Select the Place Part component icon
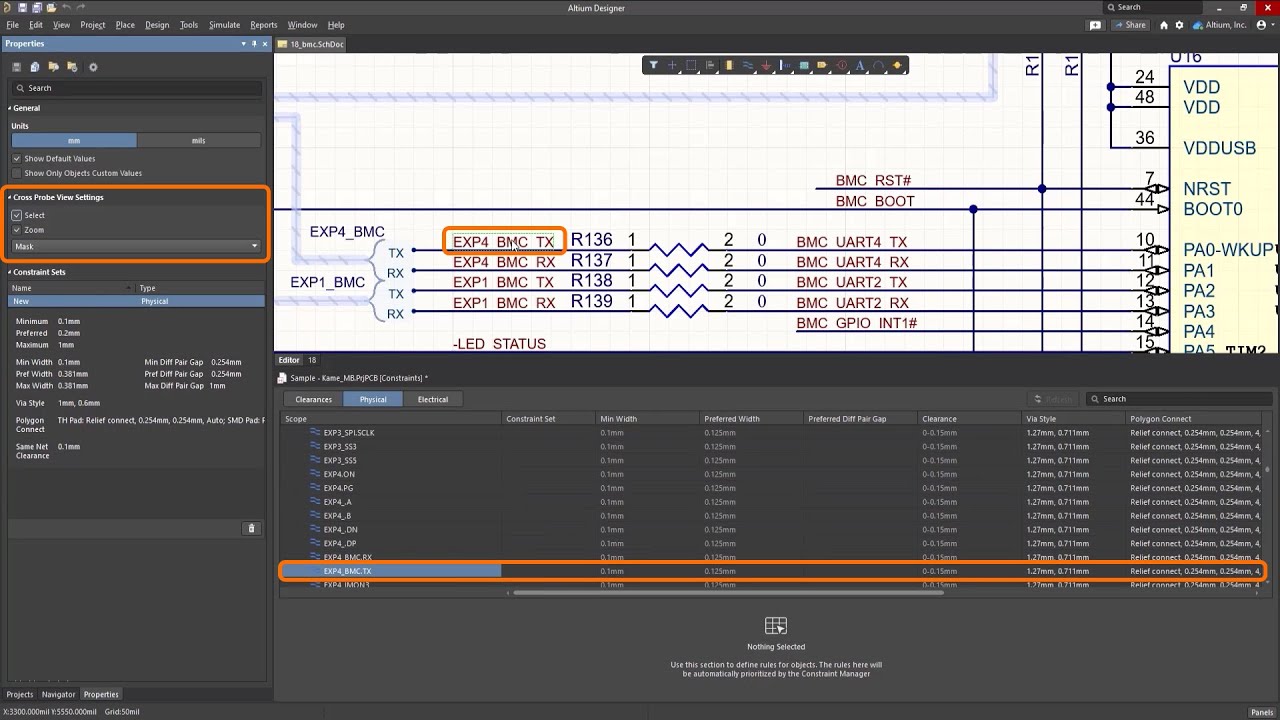The height and width of the screenshot is (720, 1280). pyautogui.click(x=729, y=66)
